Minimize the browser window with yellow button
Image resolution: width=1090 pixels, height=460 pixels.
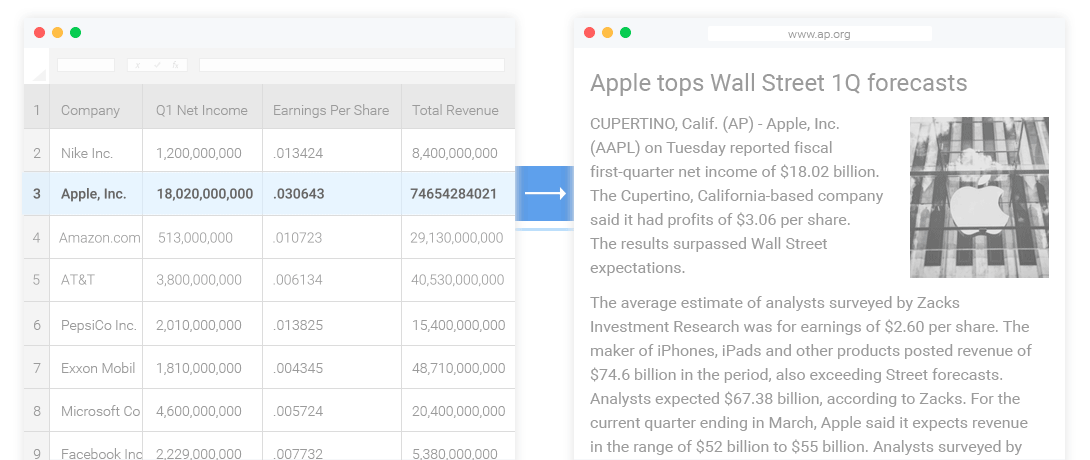(x=607, y=32)
